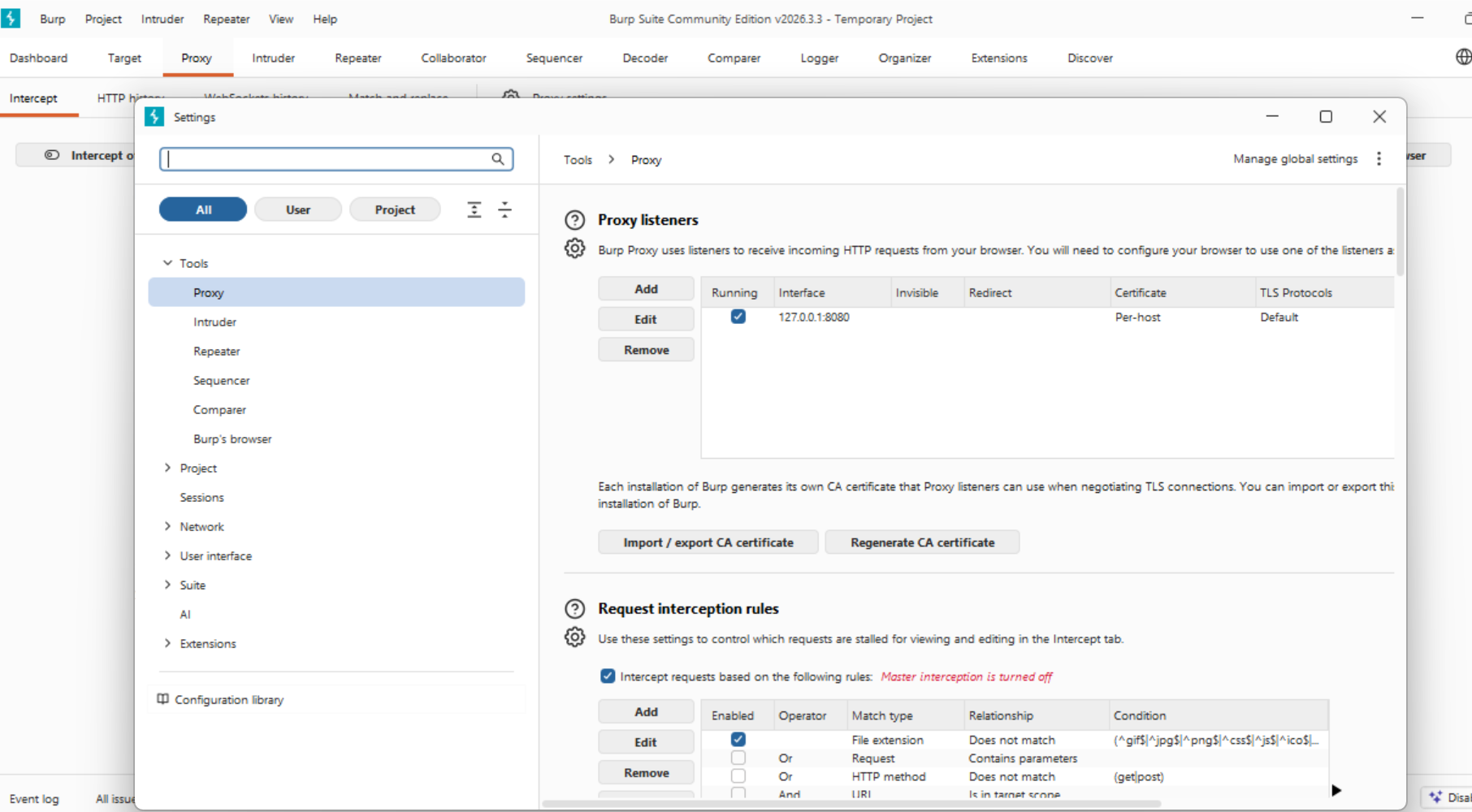Open help for Request interception rules
This screenshot has width=1472, height=812.
[574, 609]
